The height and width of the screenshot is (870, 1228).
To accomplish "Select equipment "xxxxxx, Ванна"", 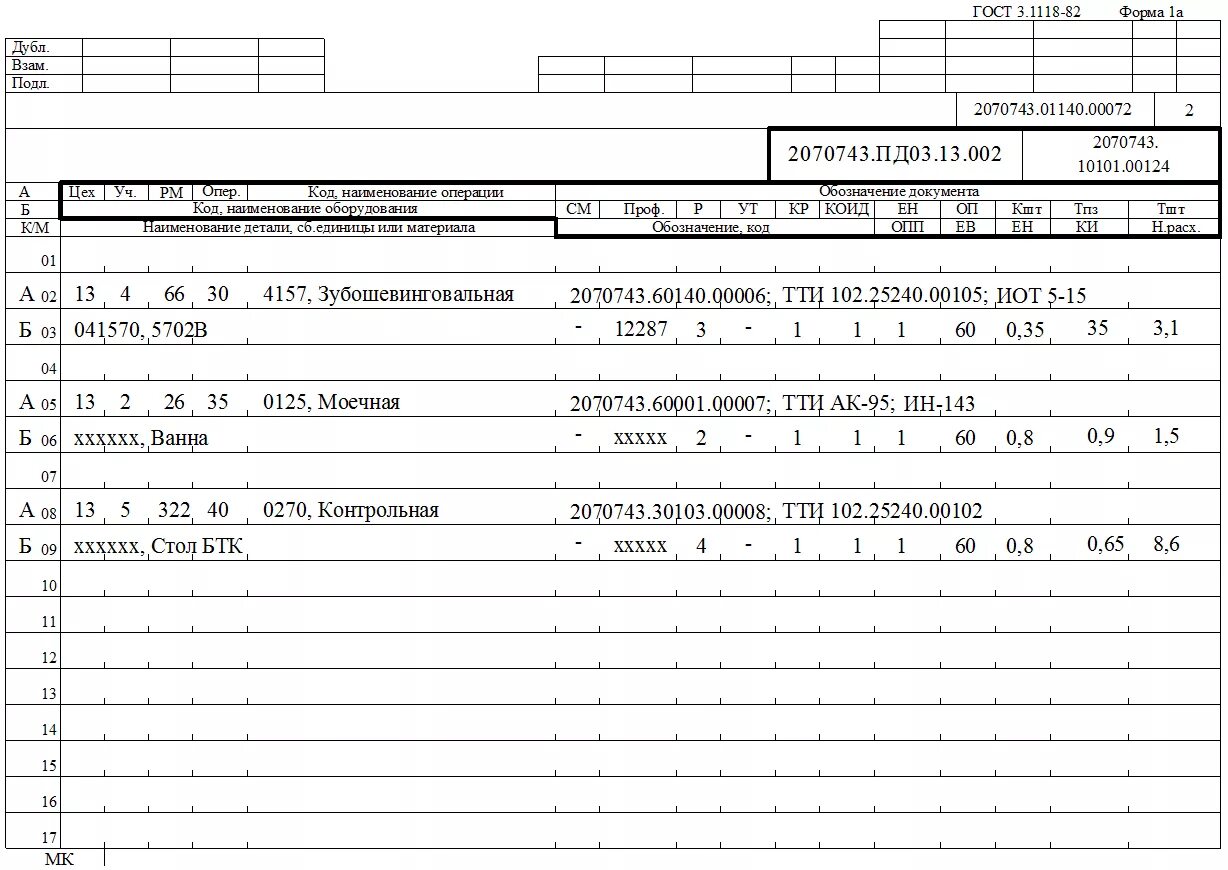I will 141,438.
